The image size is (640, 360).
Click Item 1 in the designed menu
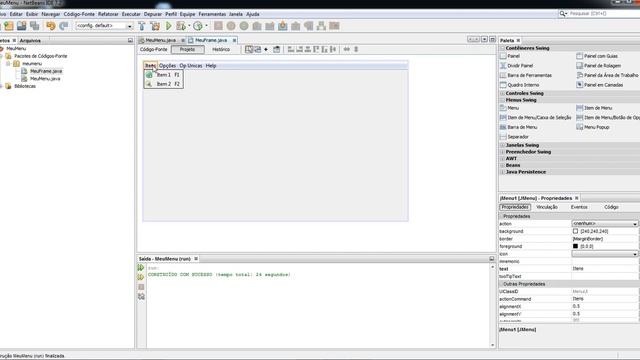[163, 75]
